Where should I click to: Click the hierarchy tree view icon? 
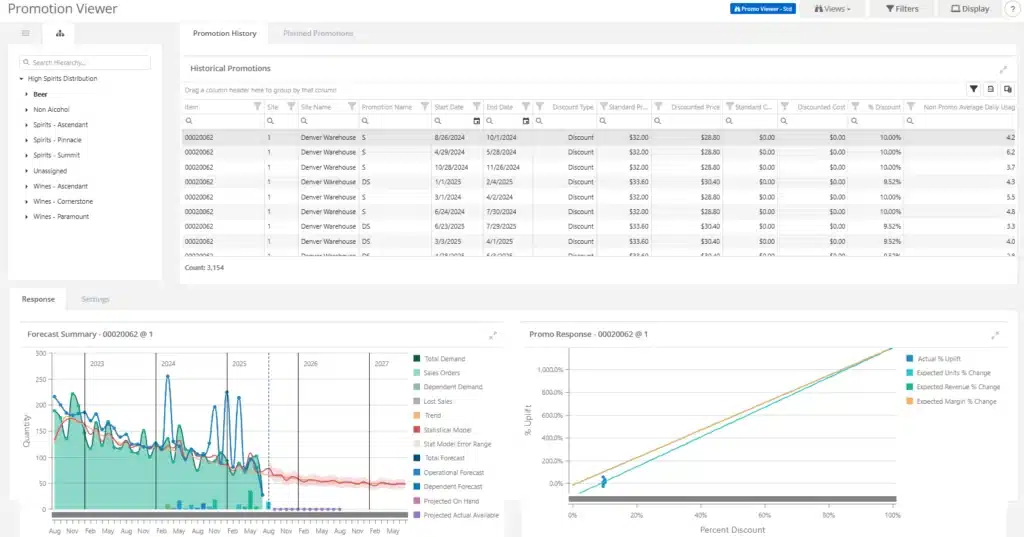(x=60, y=33)
